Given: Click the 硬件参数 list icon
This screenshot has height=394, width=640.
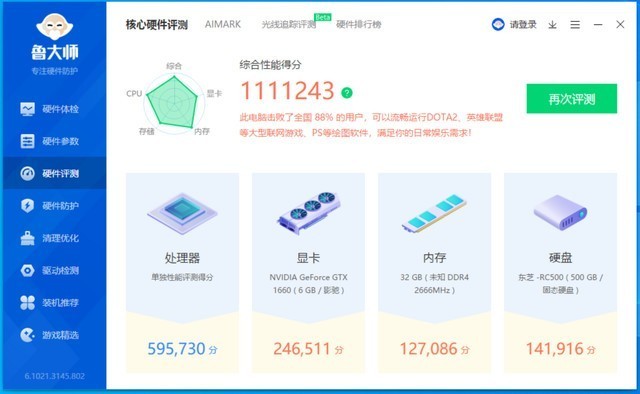Looking at the screenshot, I should [27, 141].
